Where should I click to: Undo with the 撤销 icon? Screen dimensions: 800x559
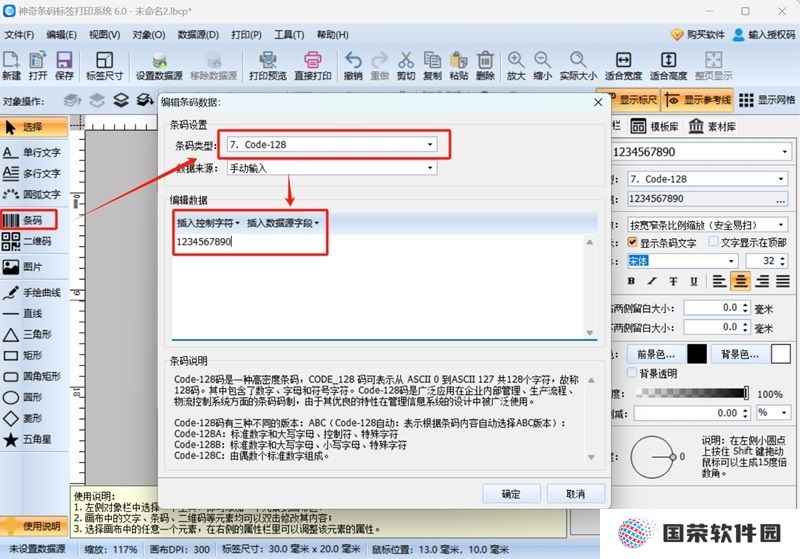pos(353,65)
